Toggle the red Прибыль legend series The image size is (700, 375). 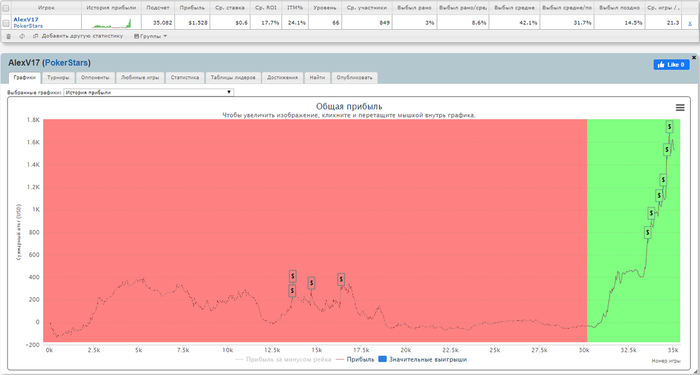[x=355, y=359]
